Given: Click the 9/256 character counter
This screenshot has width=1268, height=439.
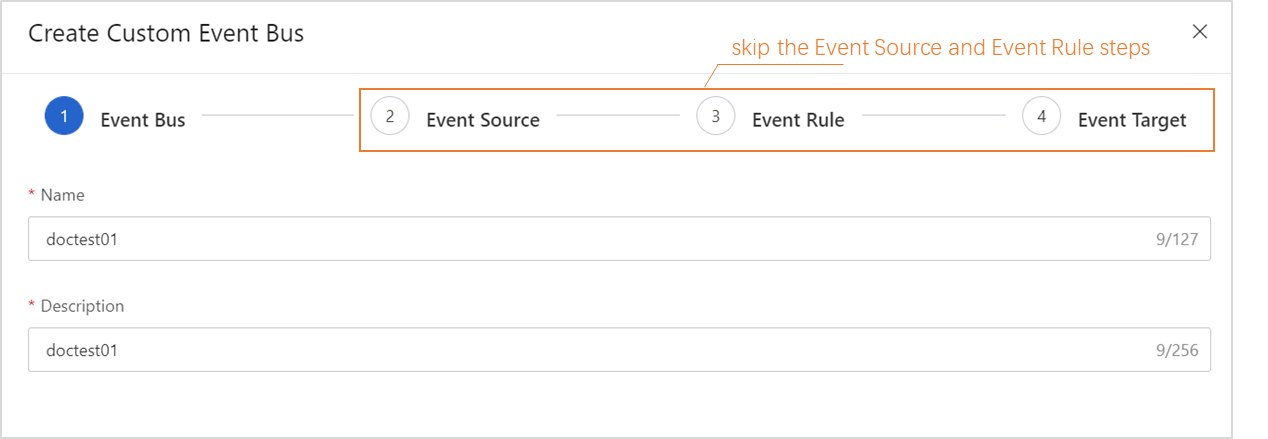Looking at the screenshot, I should click(1176, 351).
